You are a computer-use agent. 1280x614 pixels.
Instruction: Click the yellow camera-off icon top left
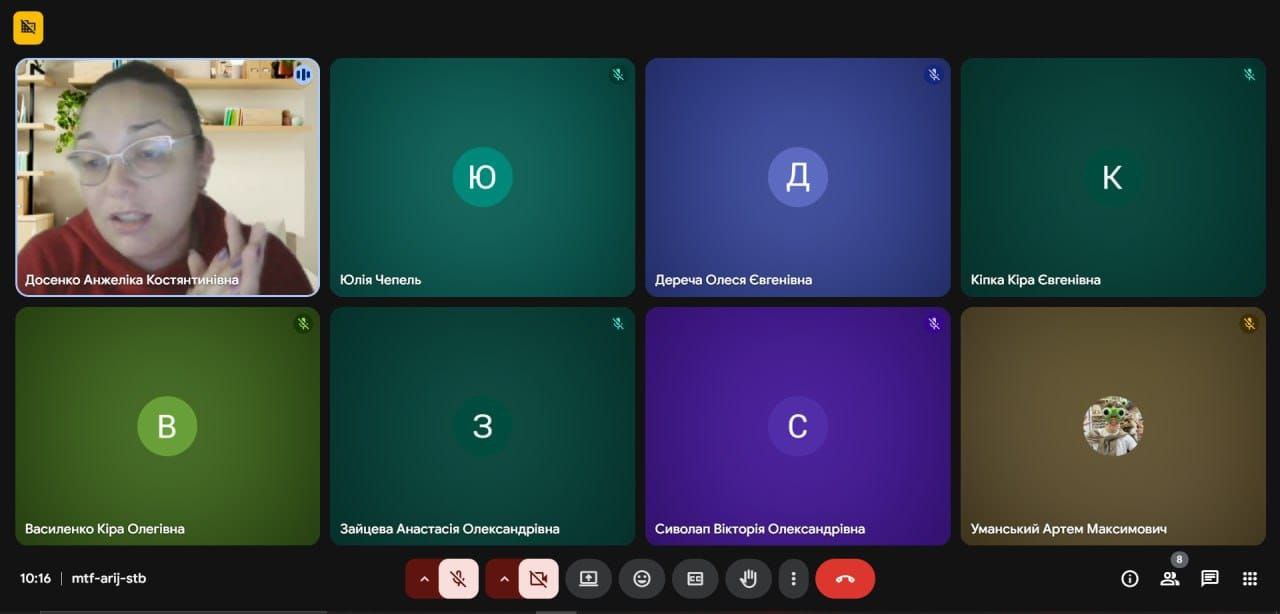[x=28, y=28]
